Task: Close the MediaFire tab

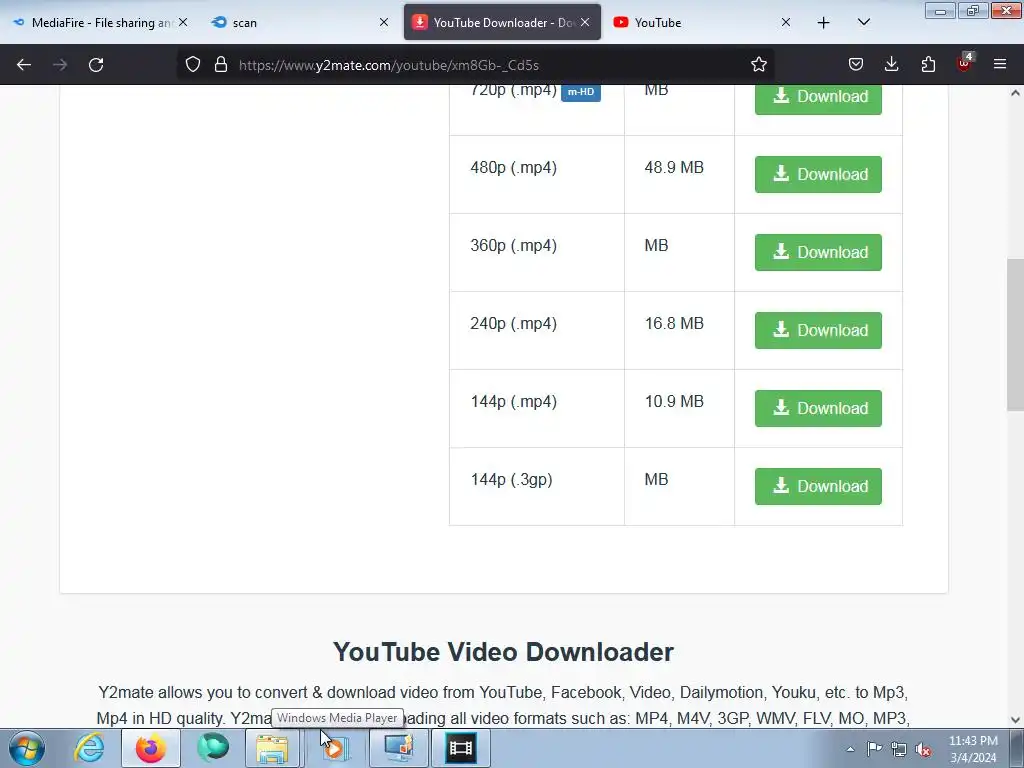Action: point(184,22)
